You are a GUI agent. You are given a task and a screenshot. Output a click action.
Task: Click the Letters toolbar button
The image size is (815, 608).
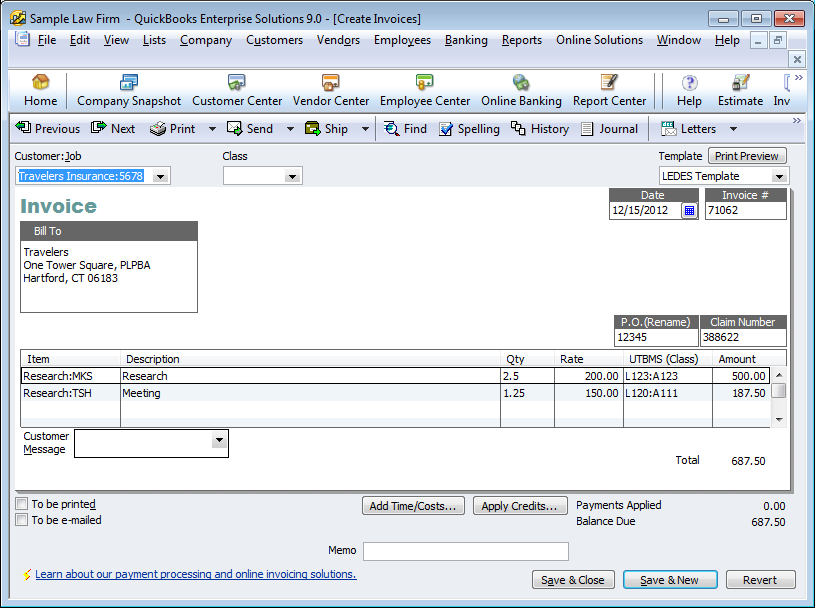(689, 128)
